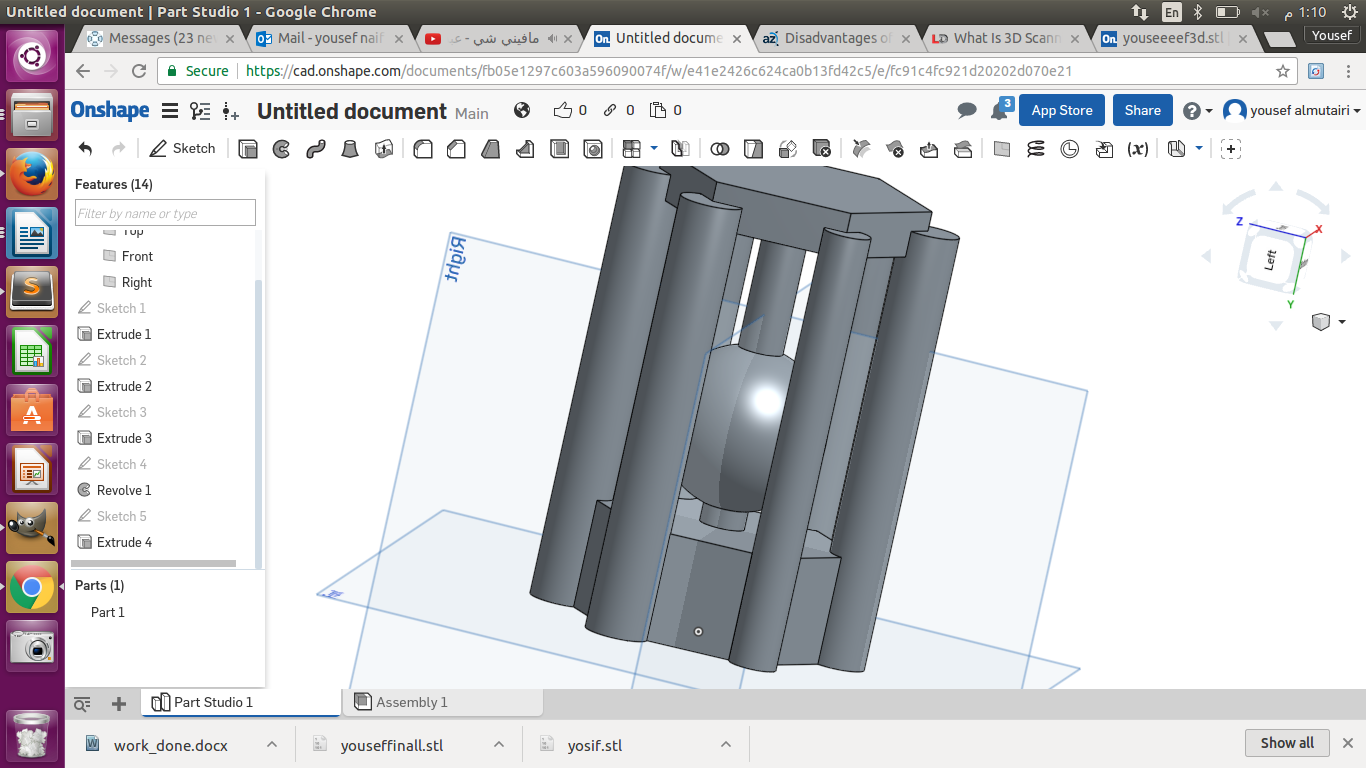Select the Fillet tool in toolbar
Image resolution: width=1366 pixels, height=768 pixels.
coord(423,149)
